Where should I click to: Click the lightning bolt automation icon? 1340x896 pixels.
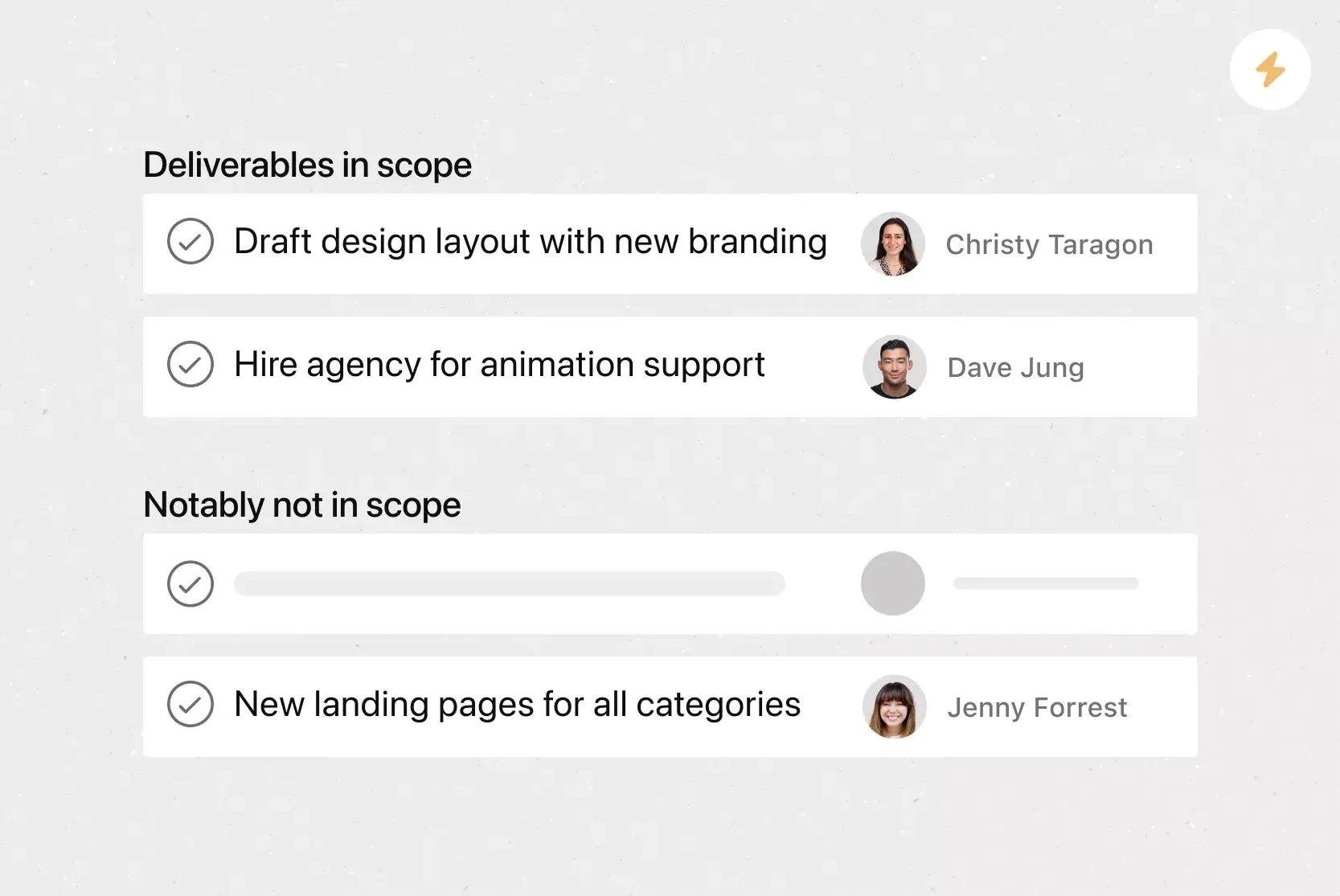pyautogui.click(x=1270, y=70)
